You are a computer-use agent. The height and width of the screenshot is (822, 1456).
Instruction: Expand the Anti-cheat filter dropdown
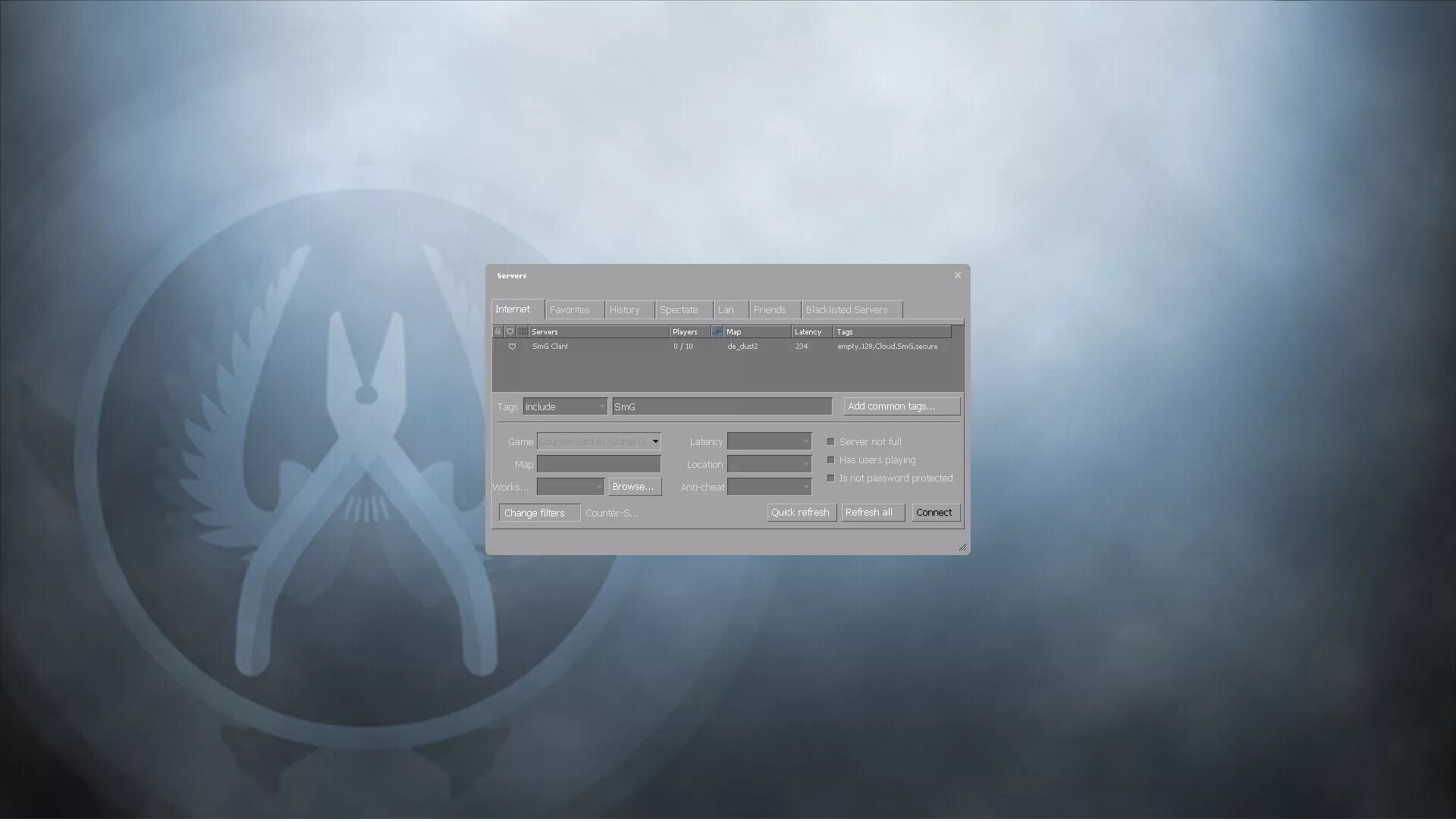tap(769, 488)
